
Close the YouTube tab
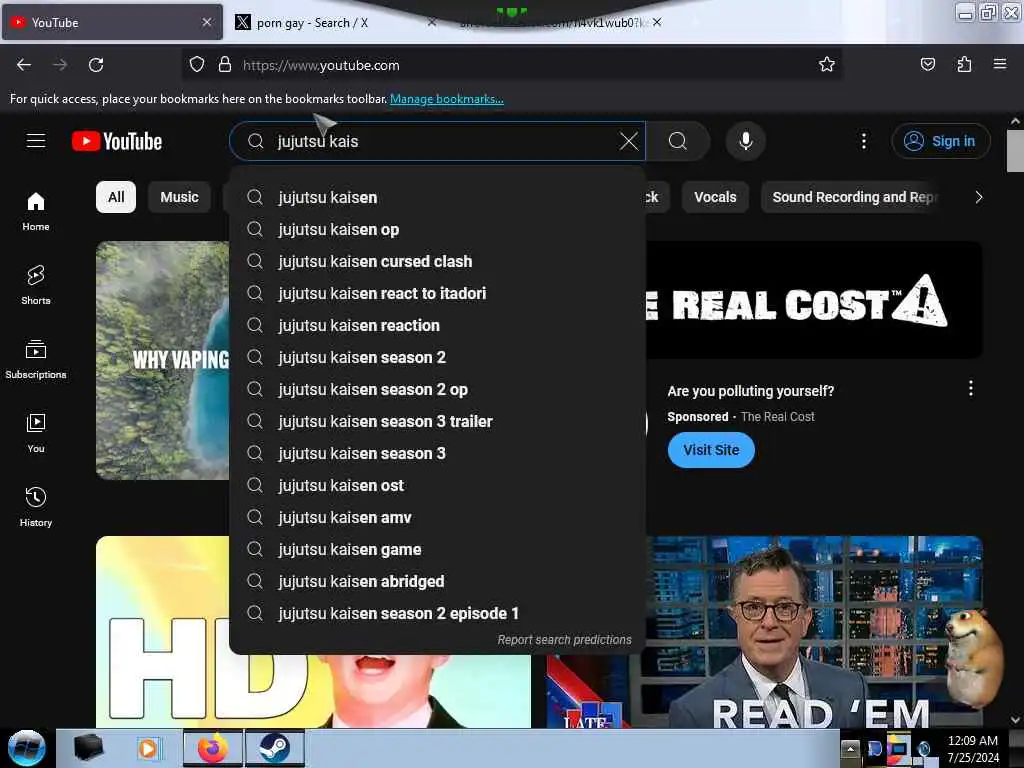pyautogui.click(x=206, y=22)
